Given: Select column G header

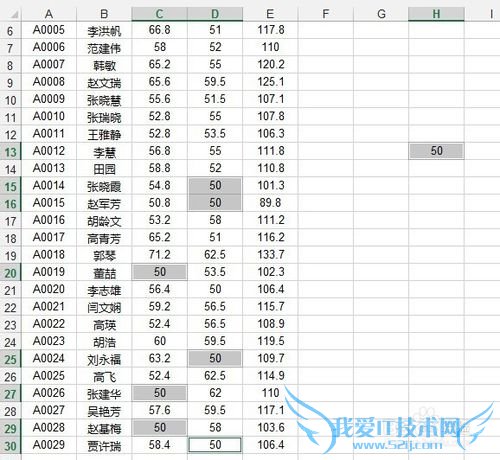Looking at the screenshot, I should (x=381, y=14).
